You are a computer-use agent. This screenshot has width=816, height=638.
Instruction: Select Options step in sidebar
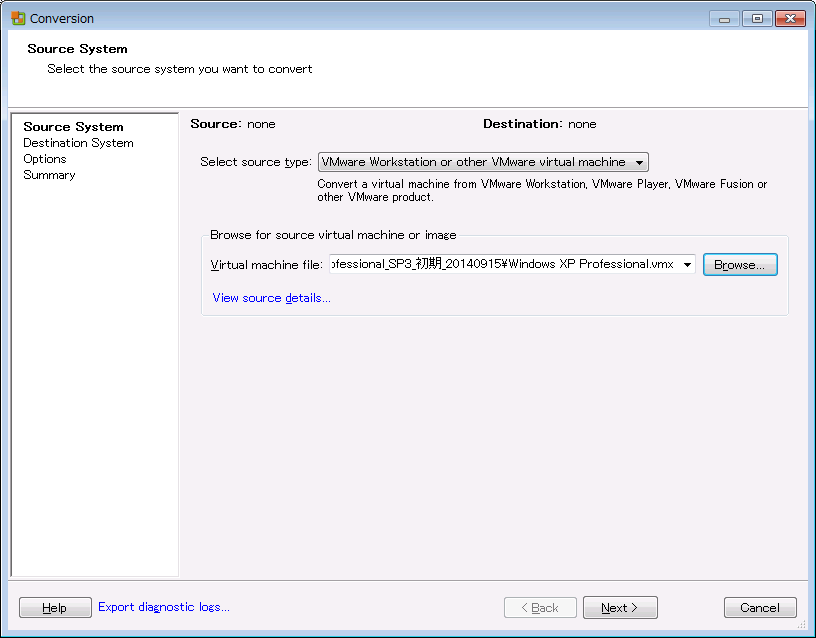(x=45, y=159)
